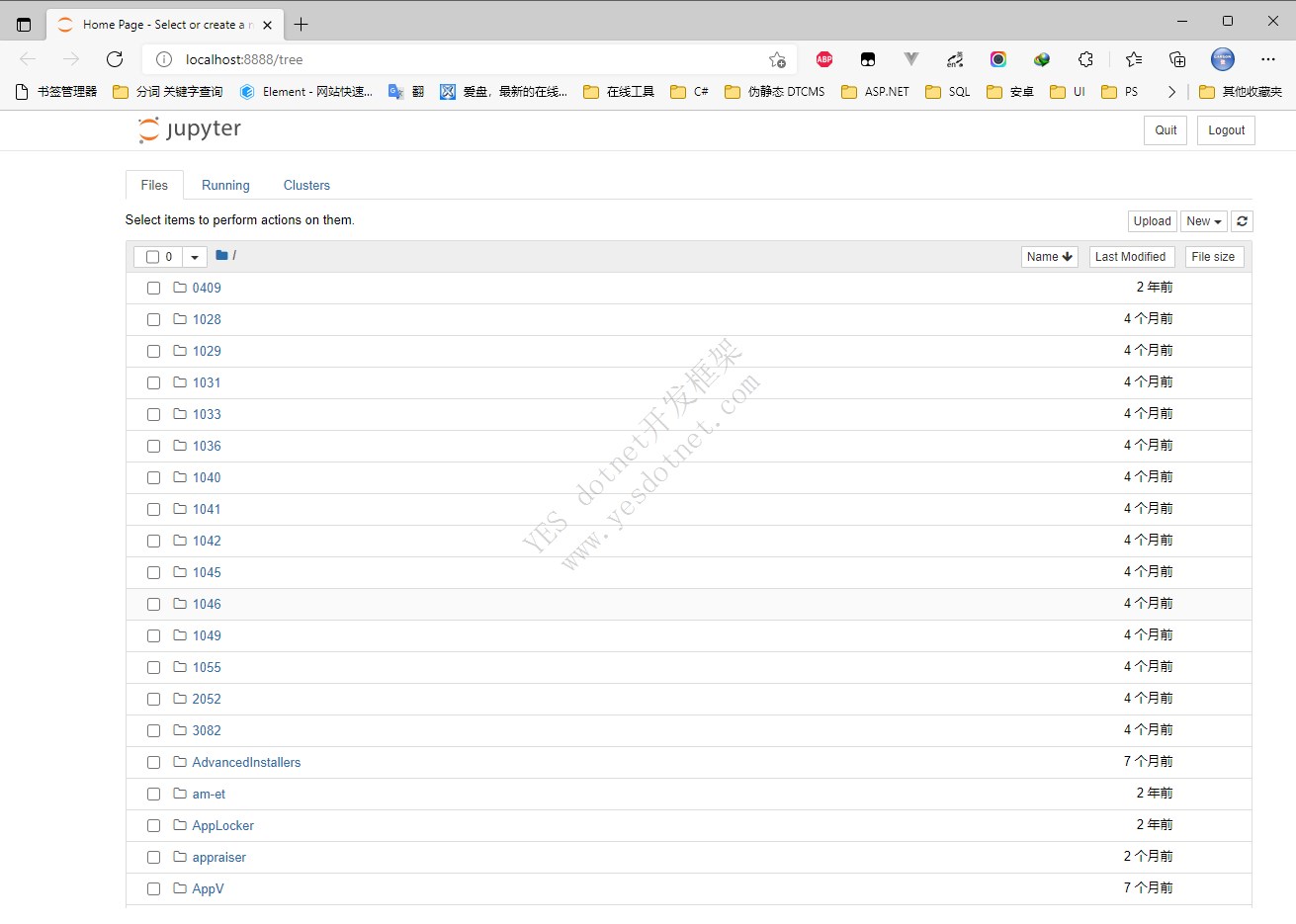The height and width of the screenshot is (924, 1296).
Task: Switch to the Running tab
Action: (225, 185)
